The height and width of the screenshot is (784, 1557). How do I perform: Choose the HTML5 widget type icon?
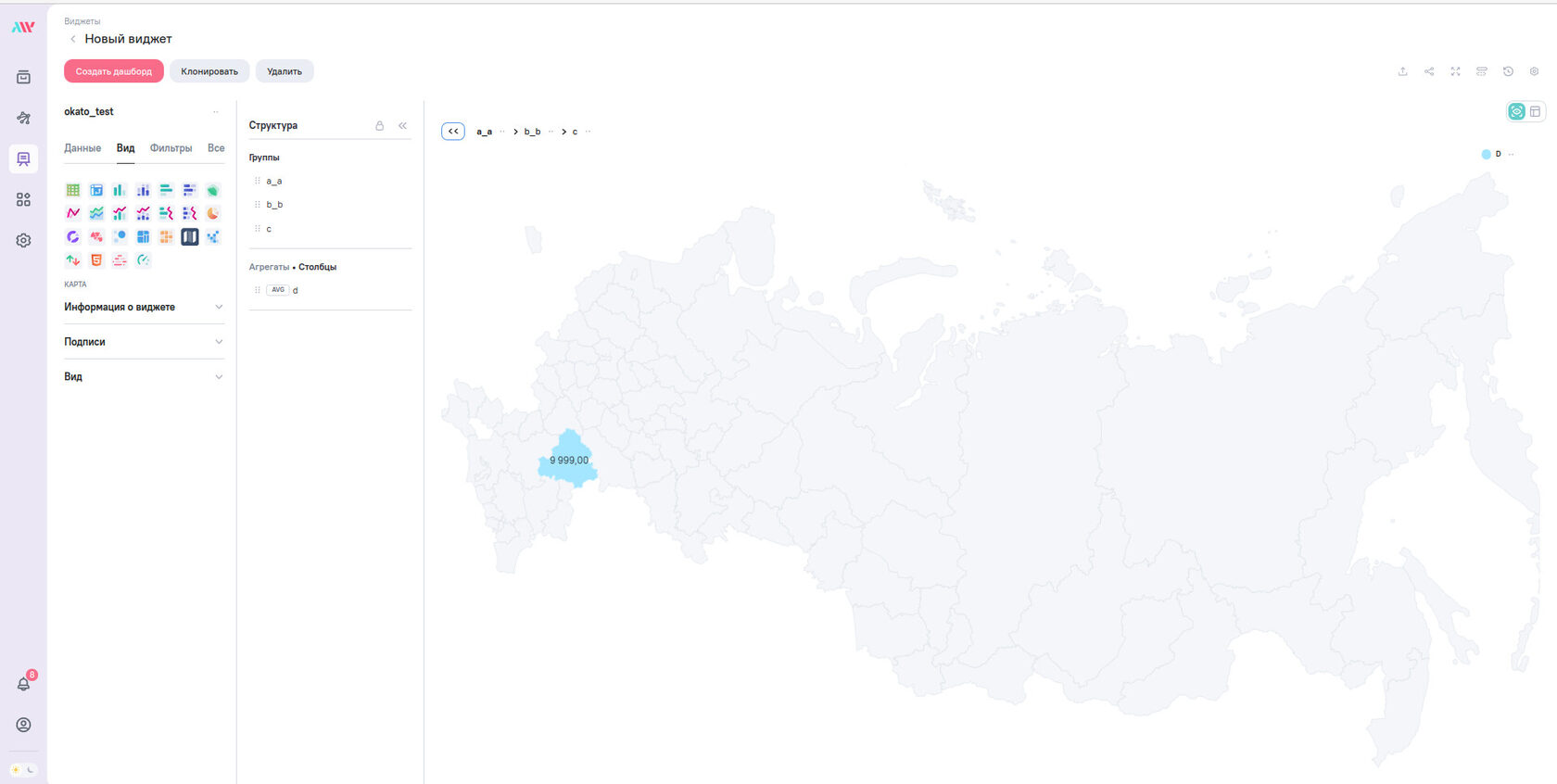[96, 260]
